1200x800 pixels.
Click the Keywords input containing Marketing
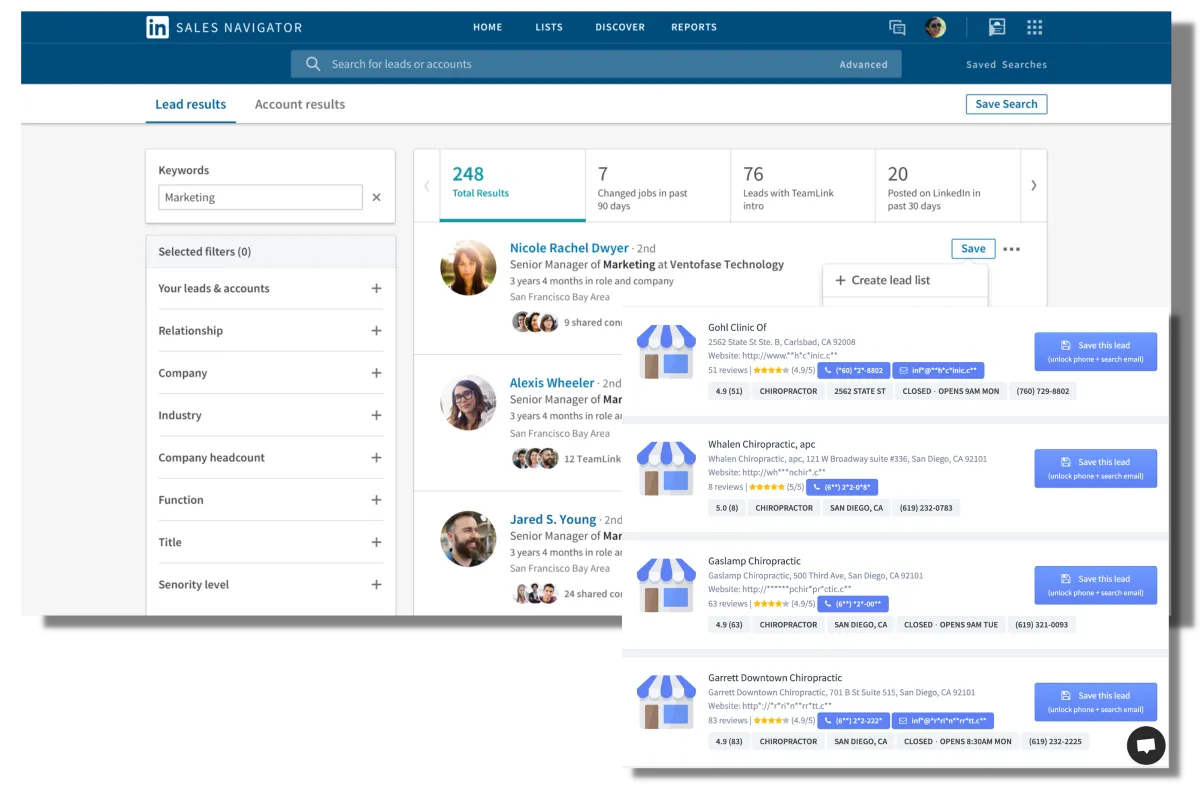coord(260,198)
